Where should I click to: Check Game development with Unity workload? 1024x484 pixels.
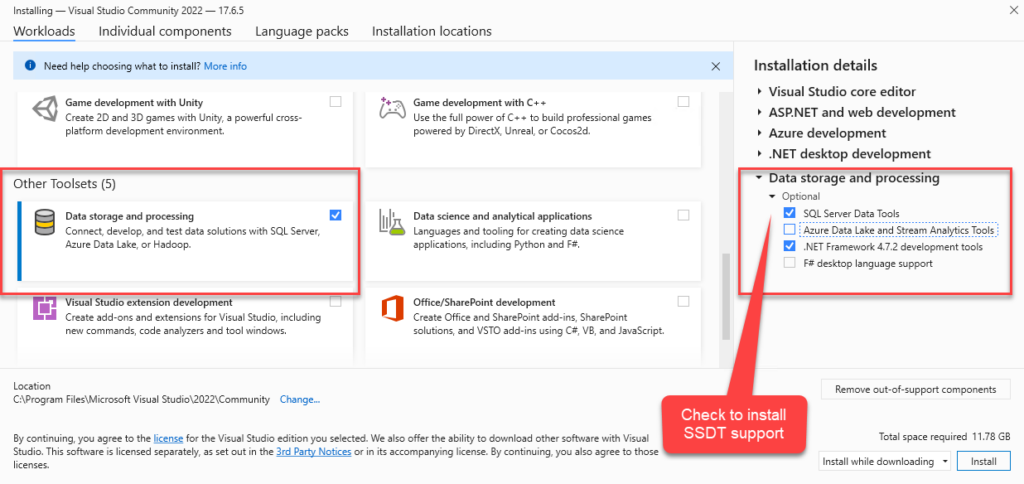click(335, 102)
